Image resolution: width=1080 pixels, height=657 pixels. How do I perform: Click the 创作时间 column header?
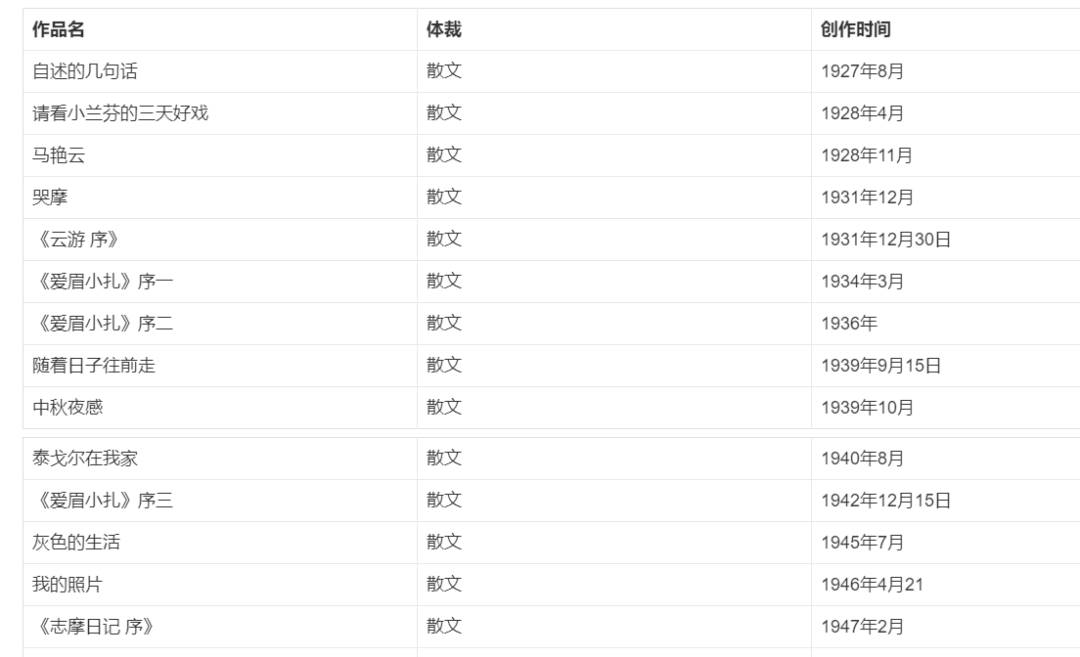coord(855,30)
